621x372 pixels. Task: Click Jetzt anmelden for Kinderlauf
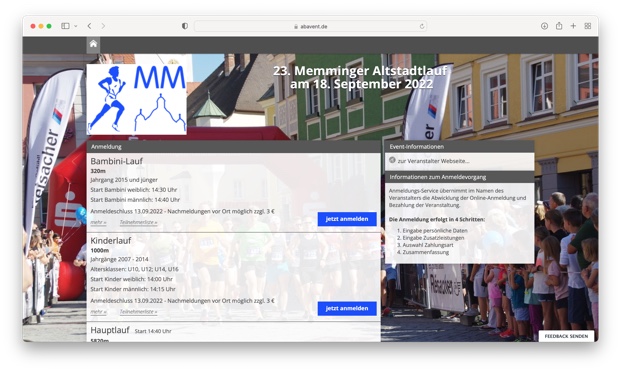click(347, 309)
